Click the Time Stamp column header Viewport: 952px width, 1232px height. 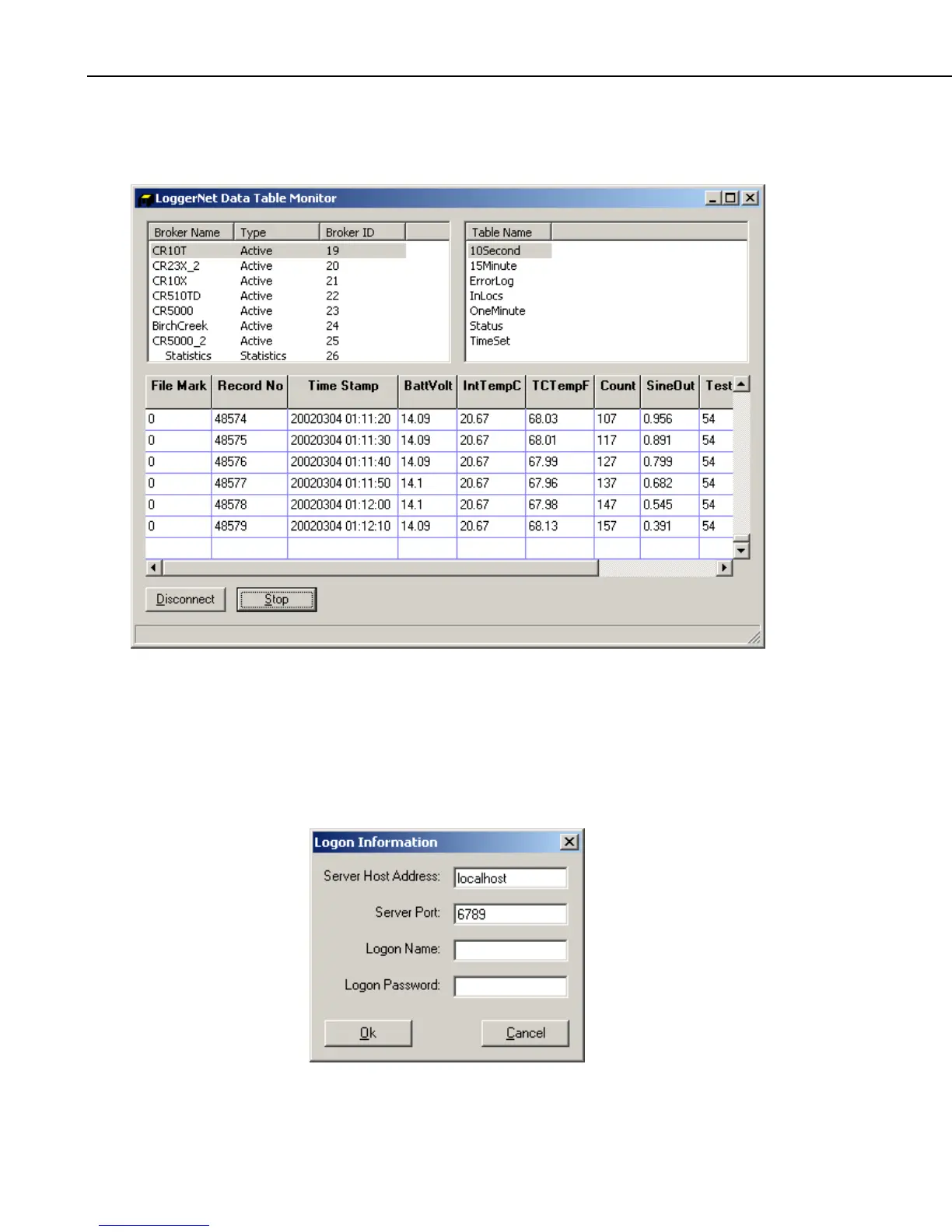[343, 386]
